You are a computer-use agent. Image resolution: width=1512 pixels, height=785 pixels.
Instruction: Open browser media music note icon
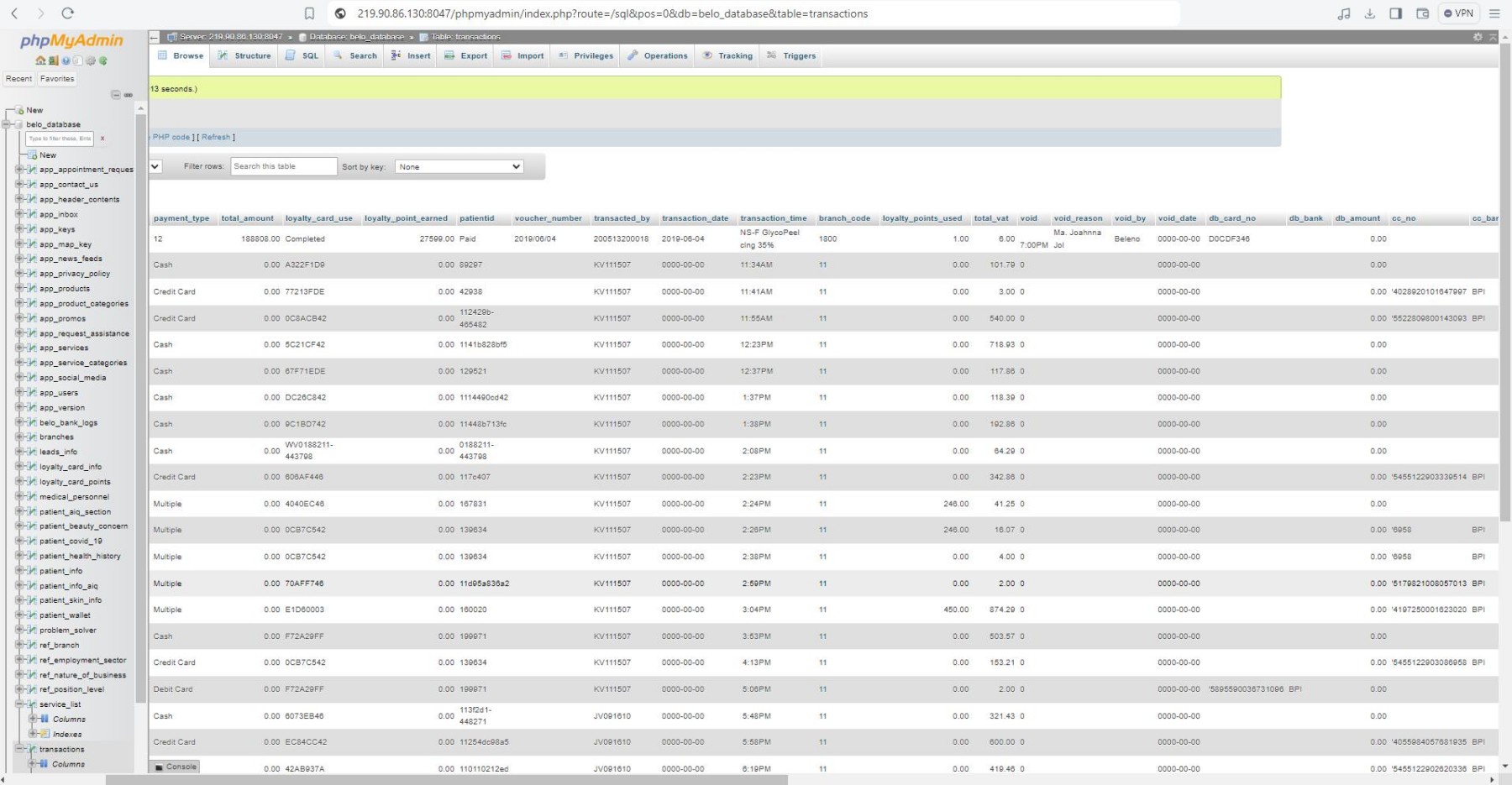[x=1344, y=13]
